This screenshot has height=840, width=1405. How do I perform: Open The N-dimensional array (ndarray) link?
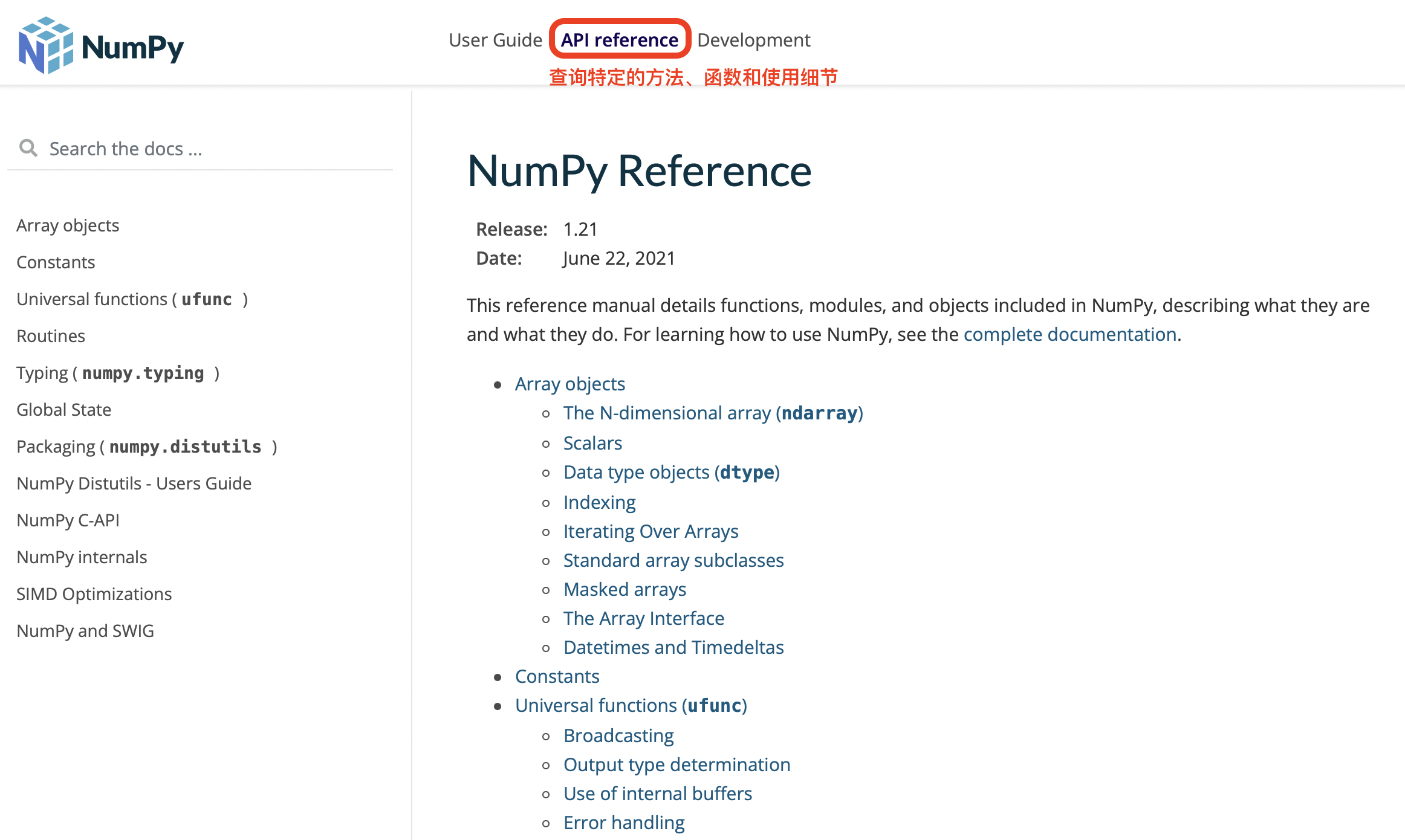[x=713, y=413]
